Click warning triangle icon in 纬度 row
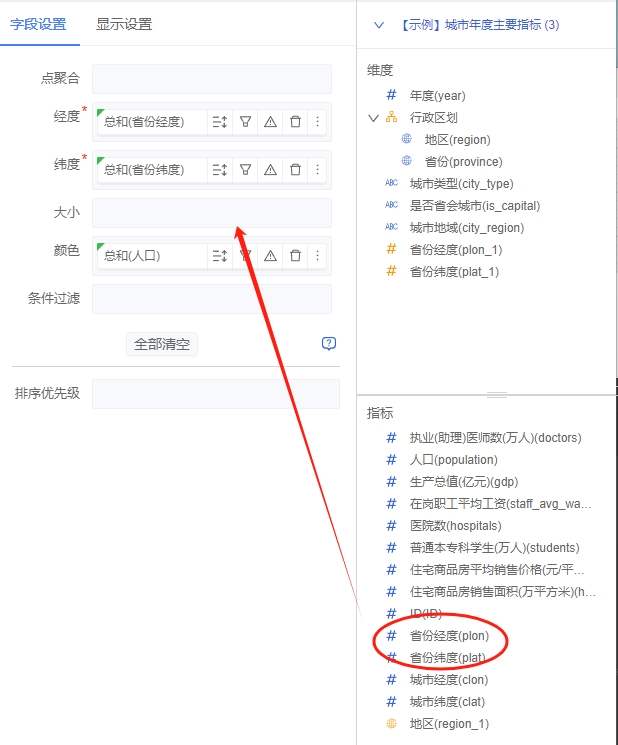The image size is (618, 745). [270, 170]
